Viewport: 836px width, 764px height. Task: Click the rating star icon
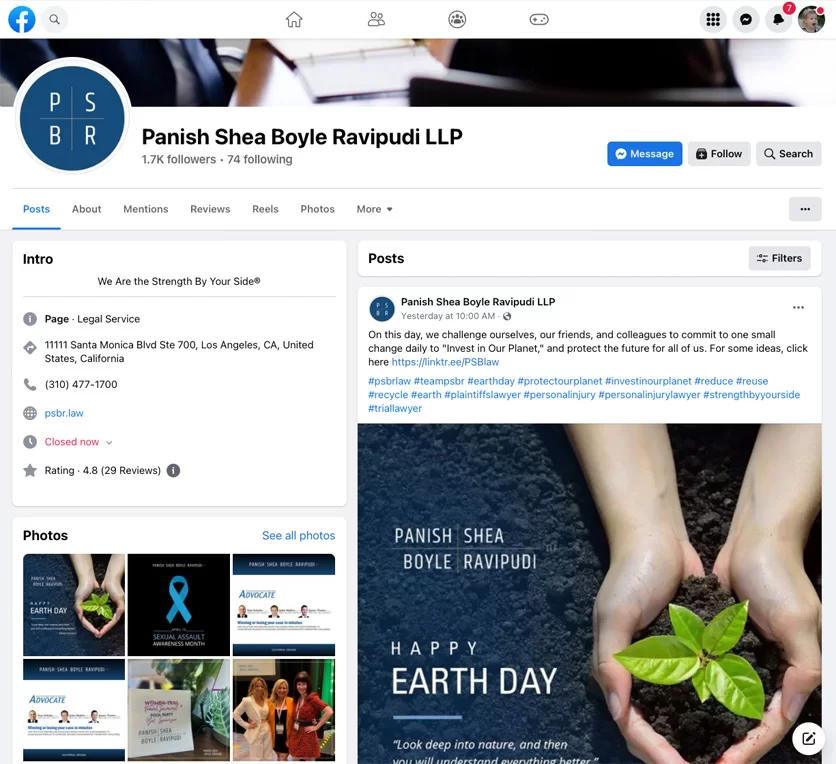coord(30,470)
